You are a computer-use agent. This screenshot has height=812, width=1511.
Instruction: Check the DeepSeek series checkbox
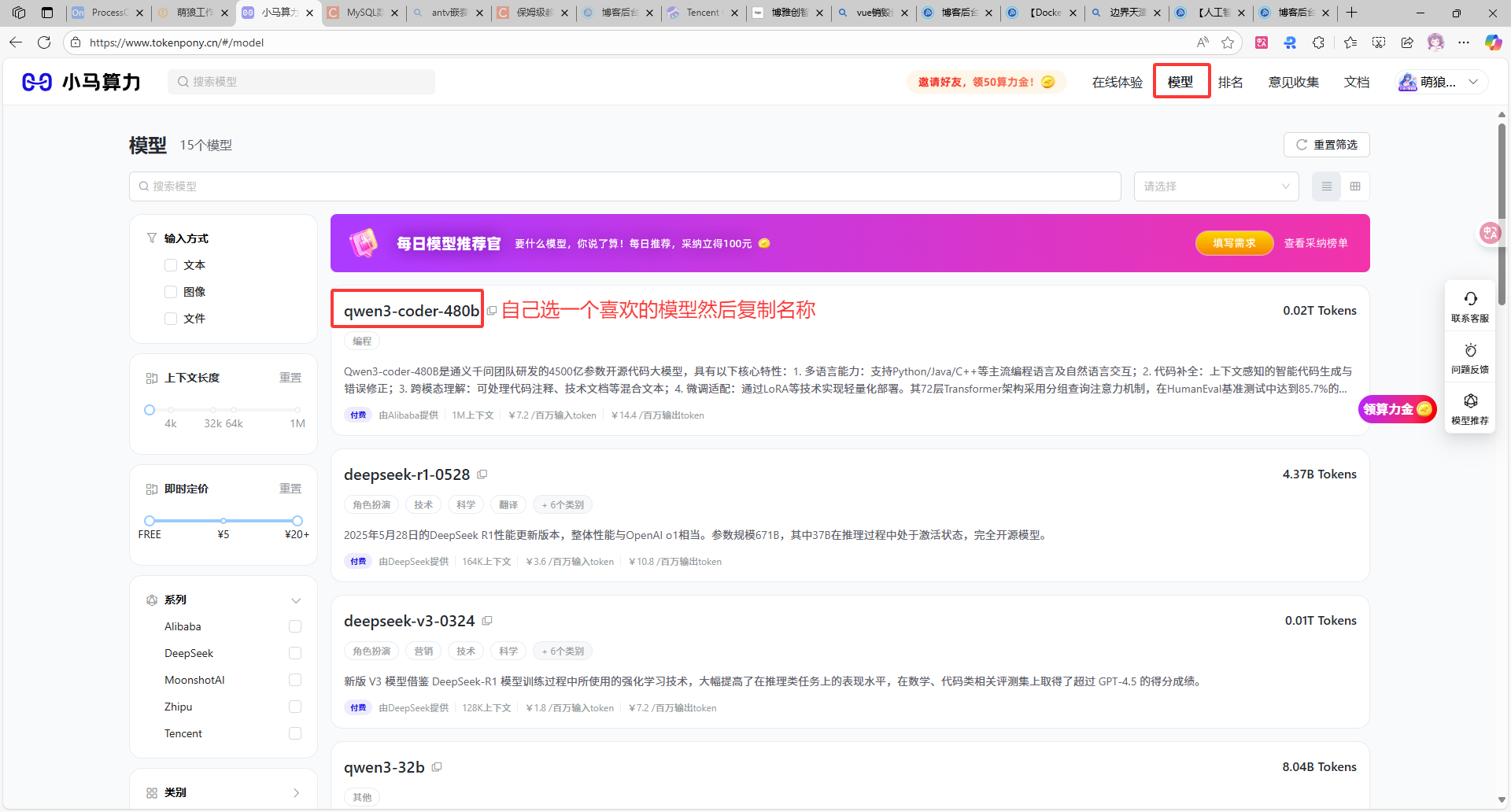tap(295, 653)
